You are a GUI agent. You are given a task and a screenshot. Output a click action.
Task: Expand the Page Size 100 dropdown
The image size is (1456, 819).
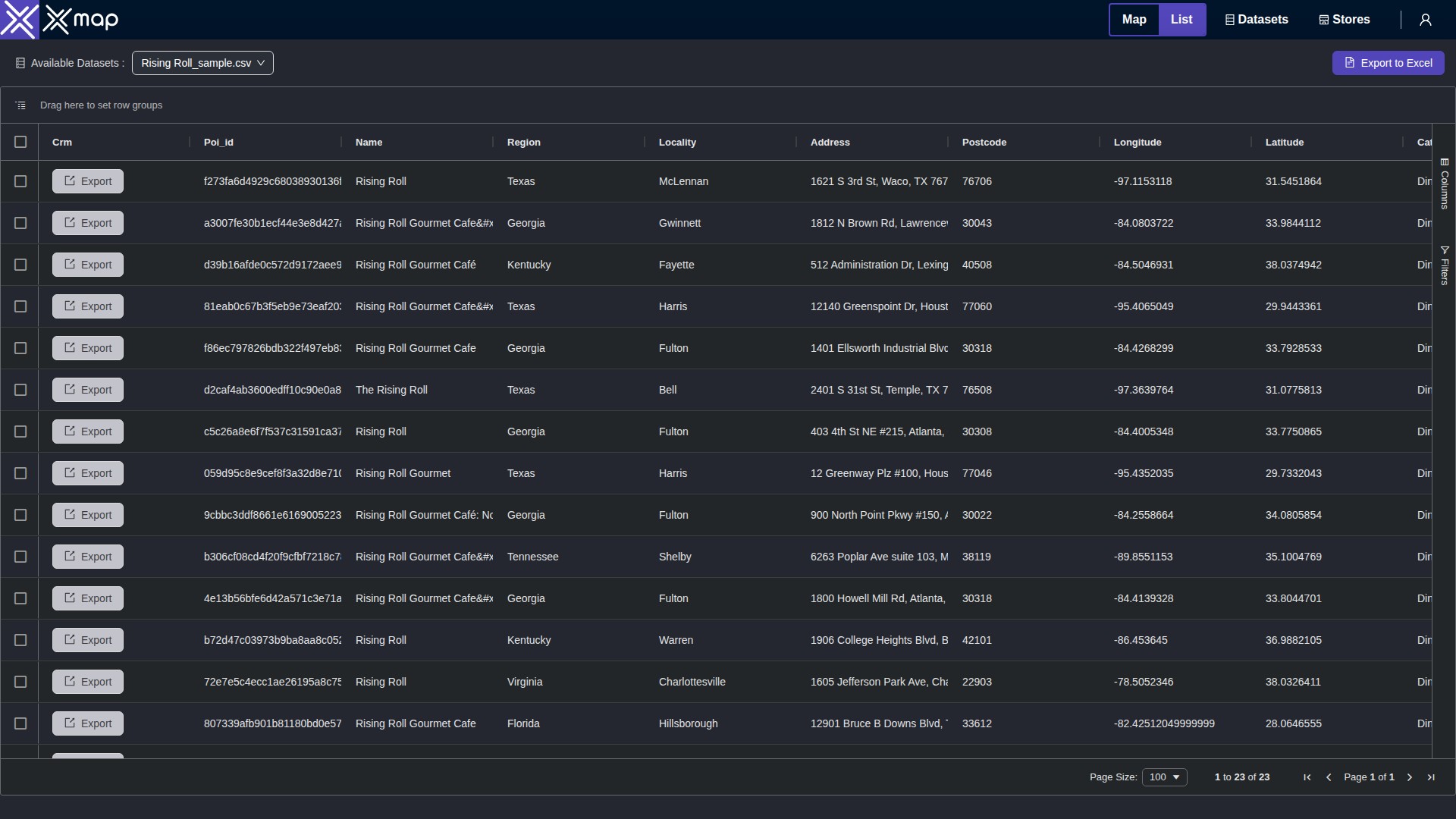[x=1164, y=777]
